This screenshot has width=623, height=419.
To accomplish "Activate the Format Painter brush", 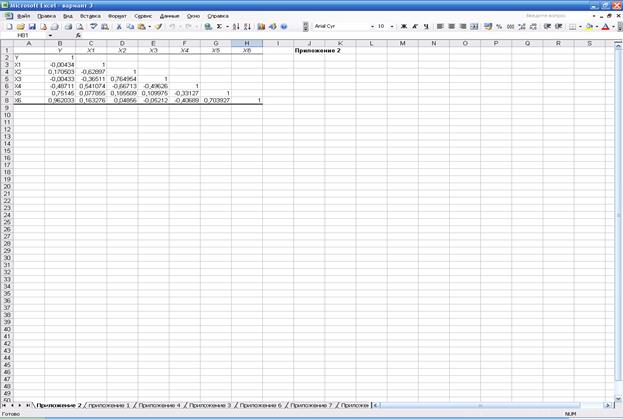I will [x=158, y=27].
